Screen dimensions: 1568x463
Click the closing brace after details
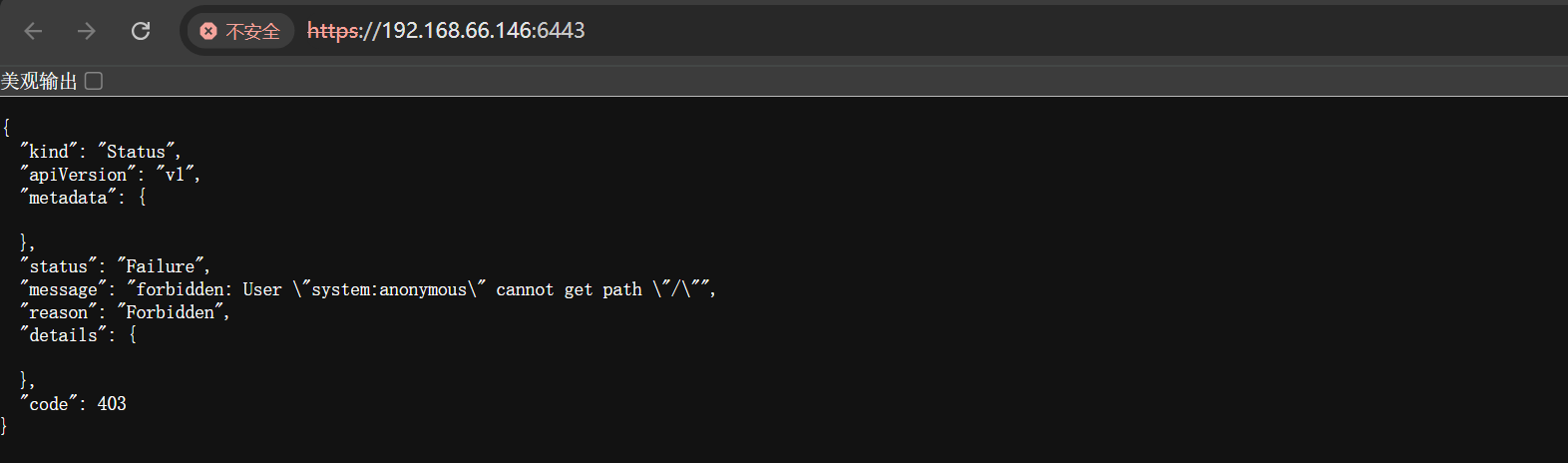click(x=27, y=380)
